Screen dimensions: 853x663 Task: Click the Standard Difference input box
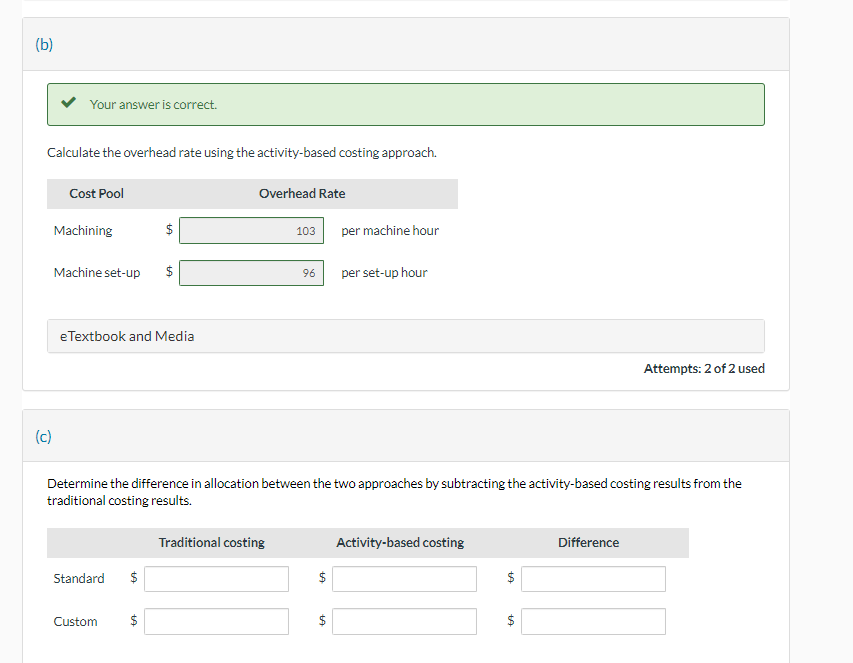point(593,578)
